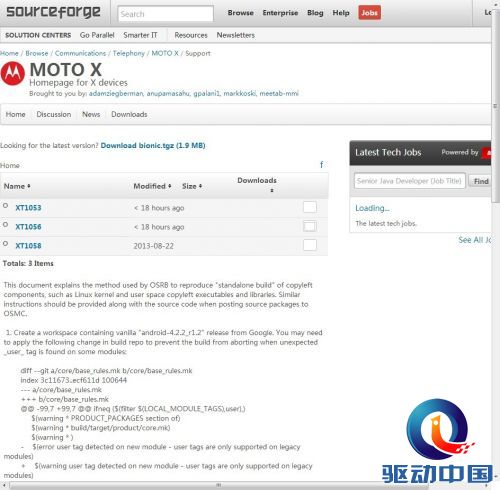The width and height of the screenshot is (500, 490).
Task: Click the red Jobs badge in the top navigation
Action: 369,13
